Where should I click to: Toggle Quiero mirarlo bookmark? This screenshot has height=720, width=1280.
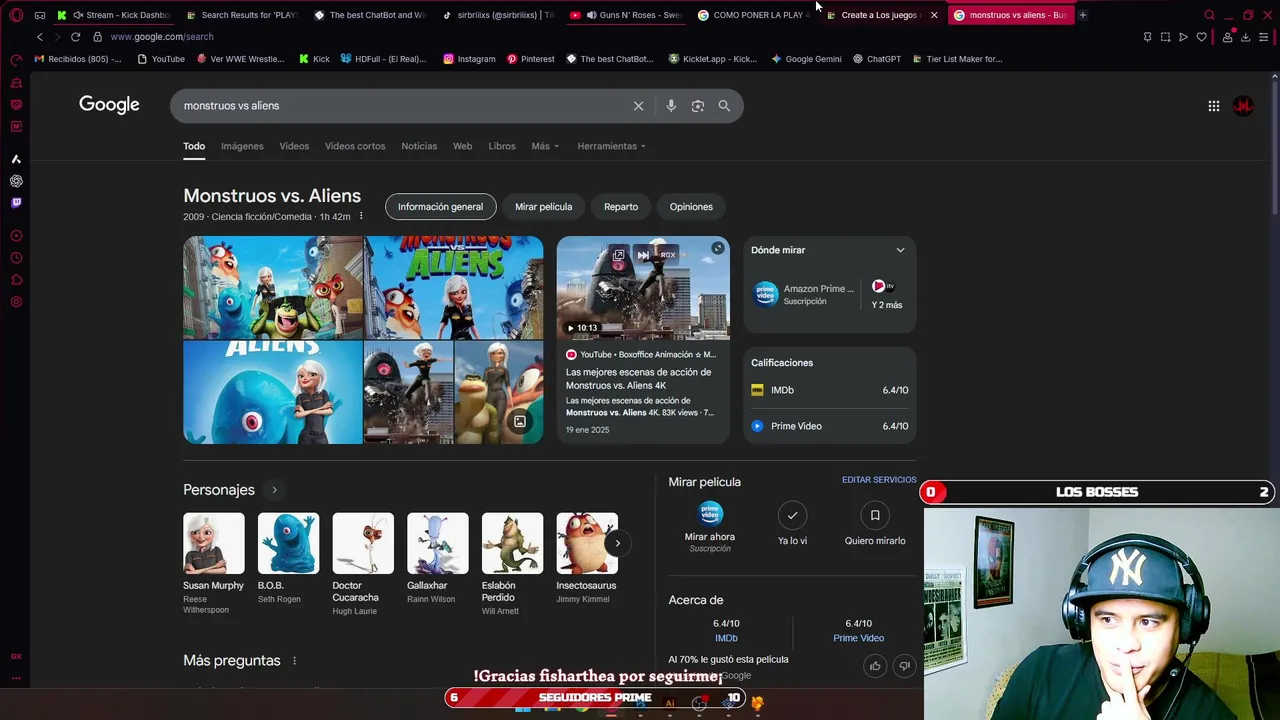[875, 515]
